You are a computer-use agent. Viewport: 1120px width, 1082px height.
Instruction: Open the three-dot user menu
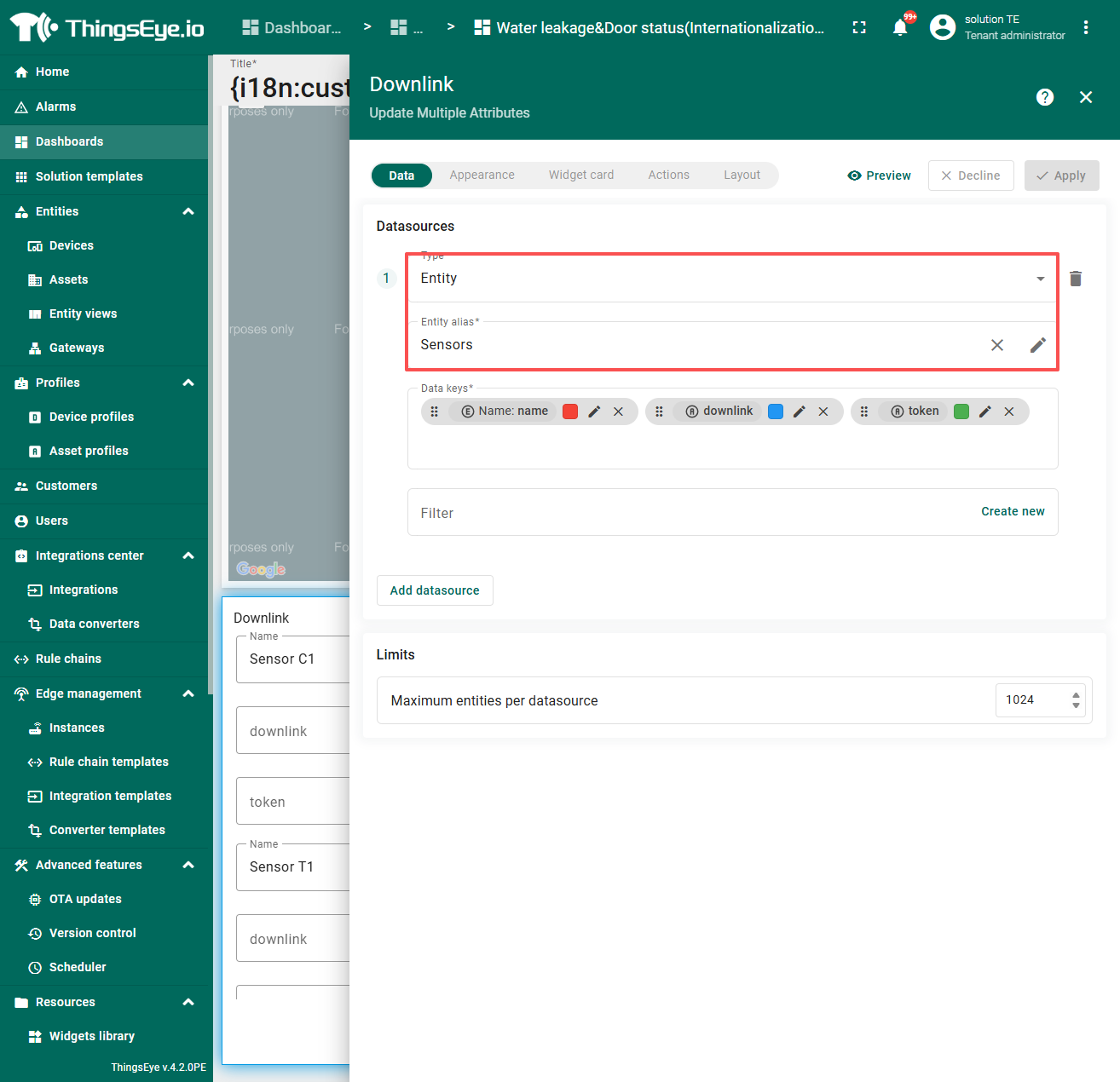click(x=1086, y=27)
